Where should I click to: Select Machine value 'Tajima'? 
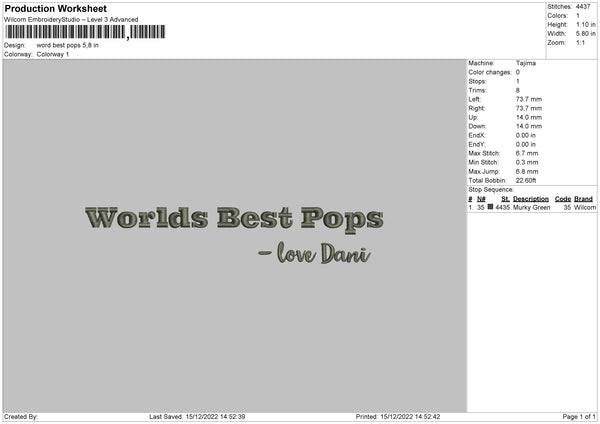tap(526, 63)
